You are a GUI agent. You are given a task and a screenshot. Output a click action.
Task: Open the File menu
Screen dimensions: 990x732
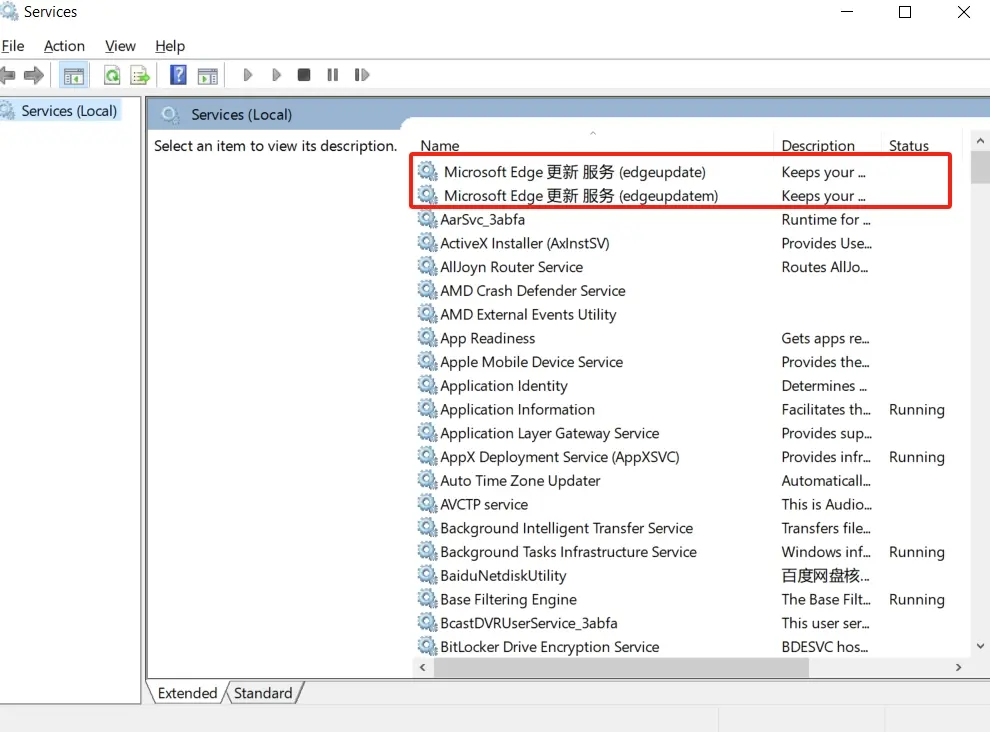tap(13, 46)
